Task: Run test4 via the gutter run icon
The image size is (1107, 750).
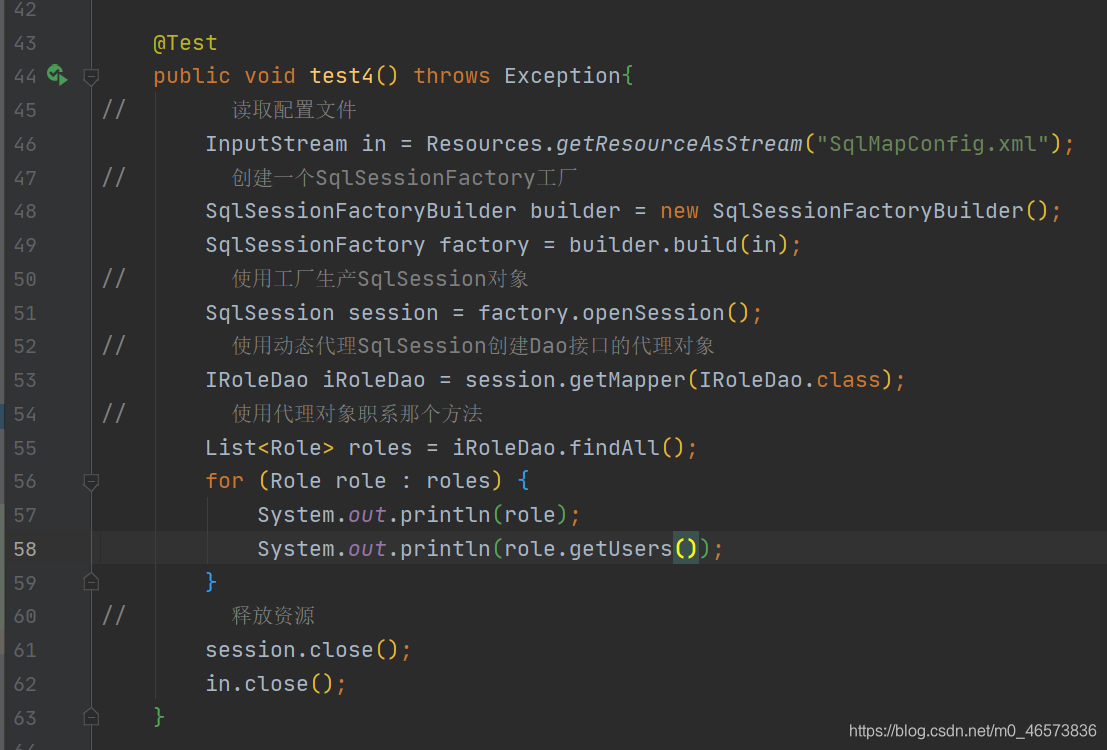Action: (57, 75)
